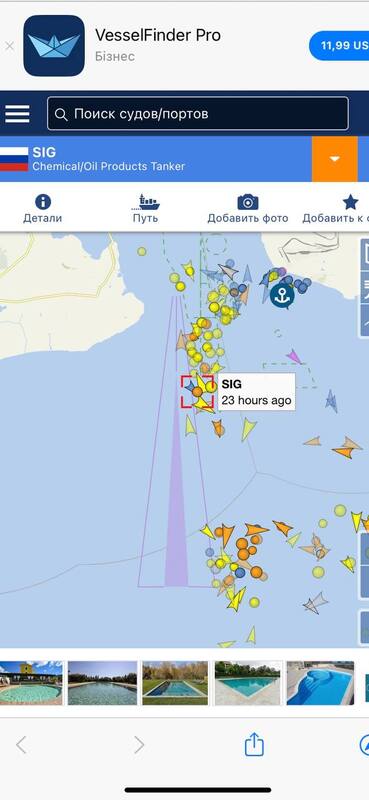Select the SIG vessel in the red bracket

click(198, 392)
